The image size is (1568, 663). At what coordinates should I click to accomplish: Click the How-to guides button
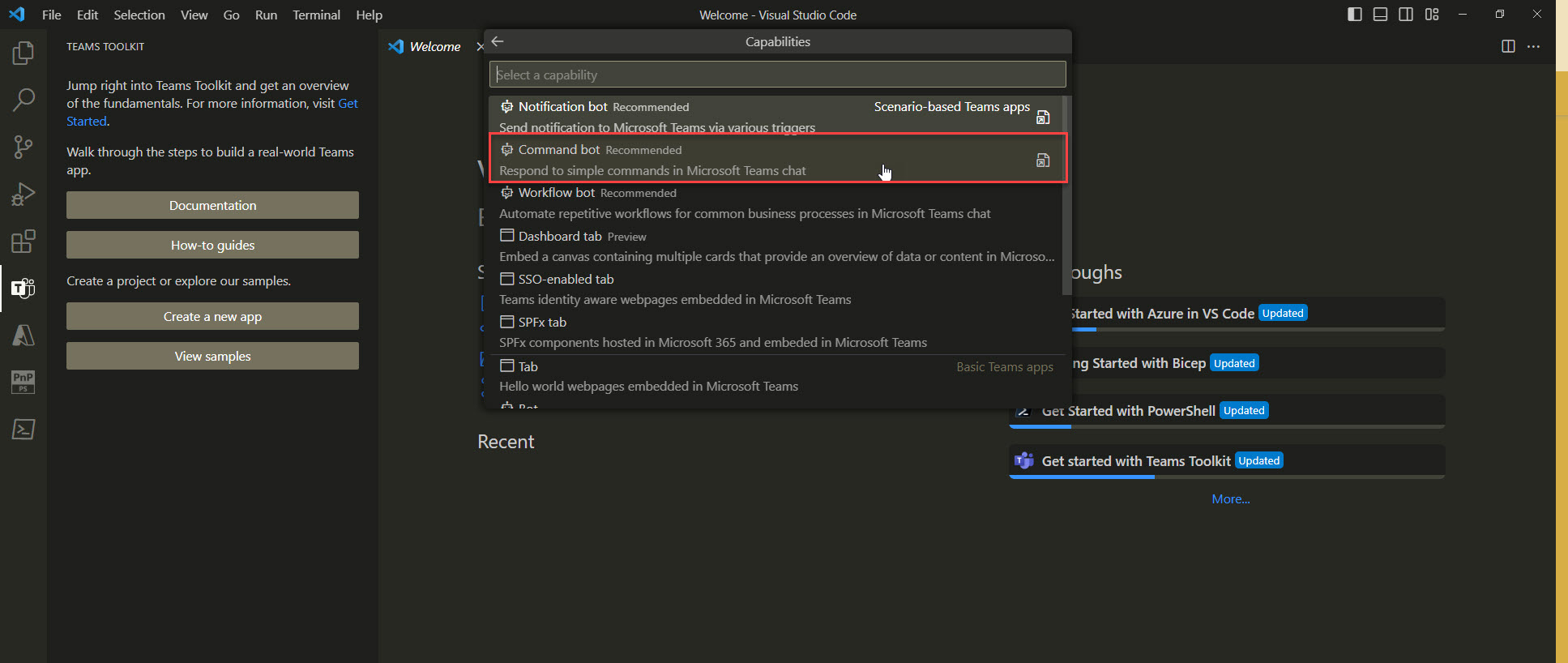[x=212, y=245]
